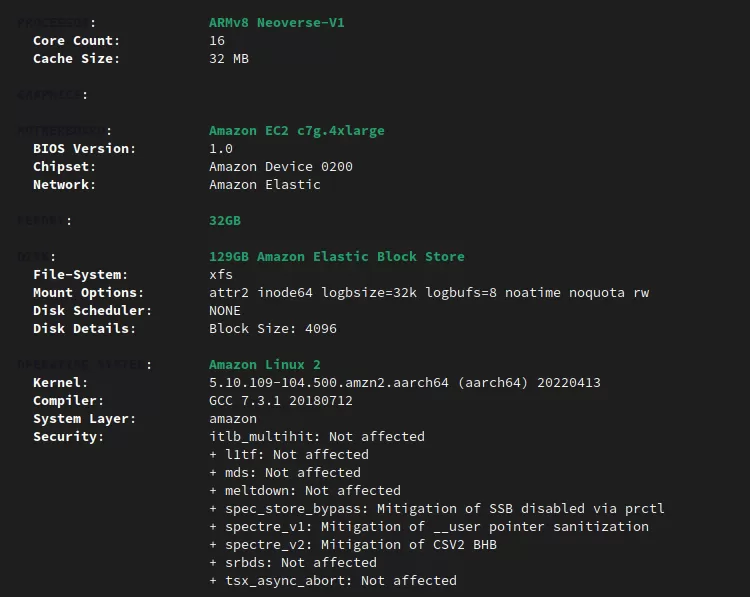Select Amazon Device 0200 chipset value
The width and height of the screenshot is (750, 597).
[x=281, y=166]
